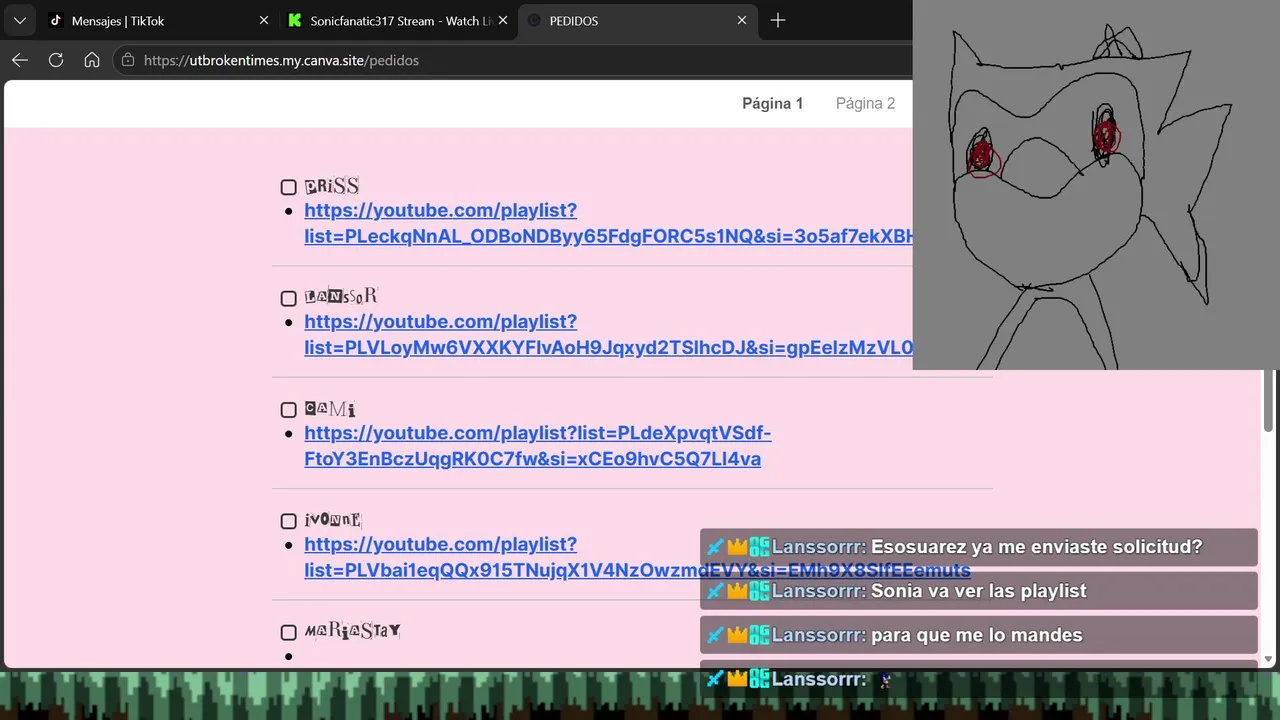This screenshot has height=720, width=1280.
Task: Switch to the Sonicfanatic317 Stream tab
Action: pyautogui.click(x=398, y=20)
